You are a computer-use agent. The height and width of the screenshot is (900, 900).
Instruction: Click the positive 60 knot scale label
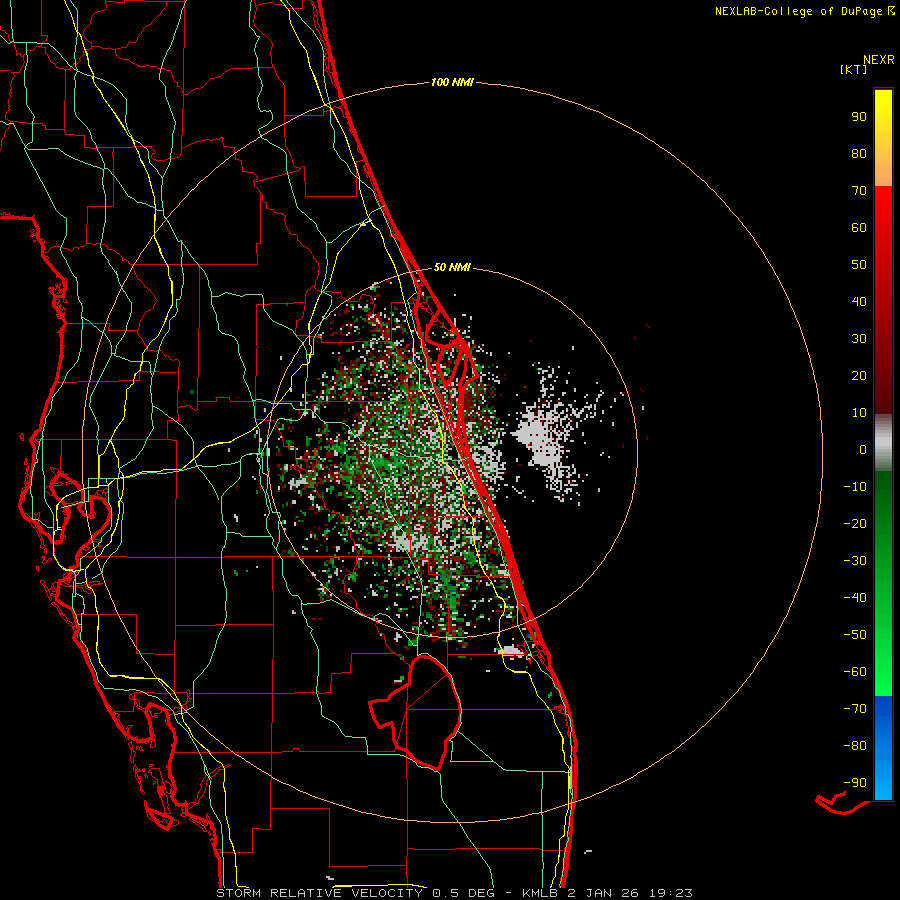tap(859, 227)
